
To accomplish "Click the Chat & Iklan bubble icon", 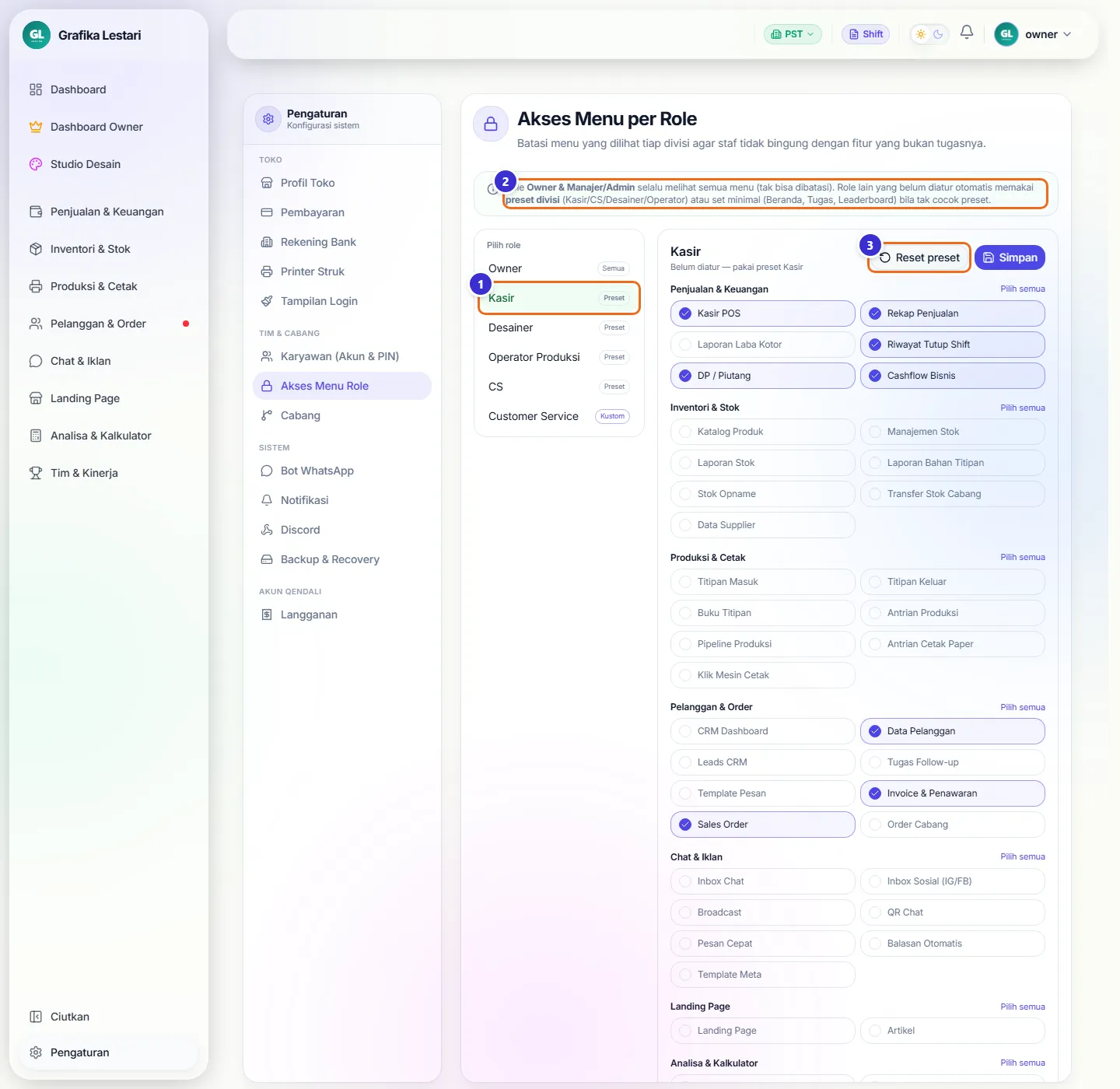I will 36,361.
